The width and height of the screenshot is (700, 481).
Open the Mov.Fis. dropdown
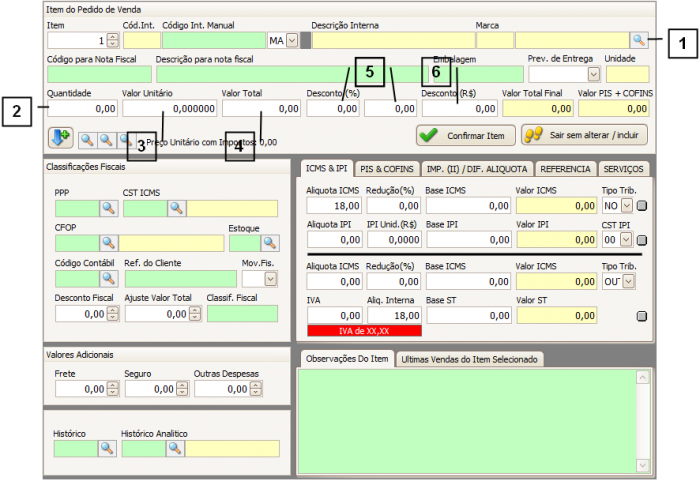(272, 279)
